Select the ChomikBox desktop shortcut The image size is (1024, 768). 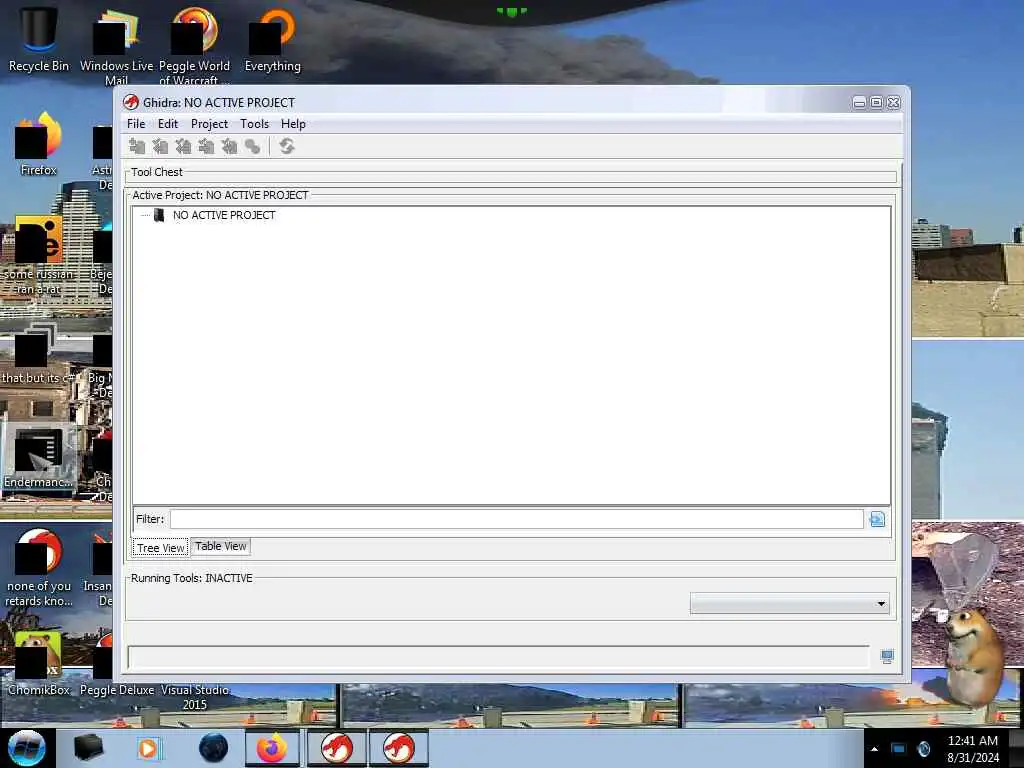[x=39, y=663]
